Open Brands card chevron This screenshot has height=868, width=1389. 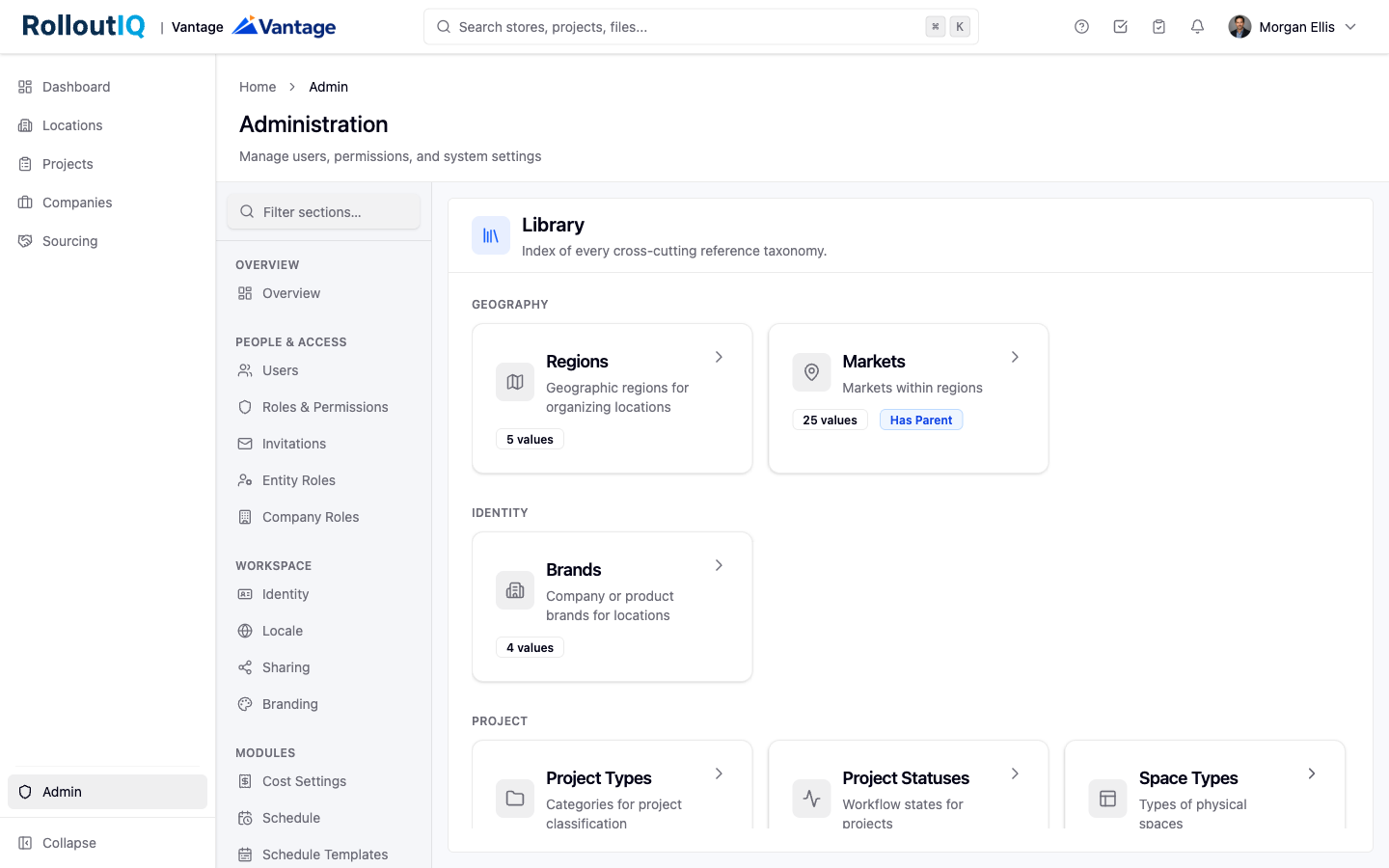719,565
